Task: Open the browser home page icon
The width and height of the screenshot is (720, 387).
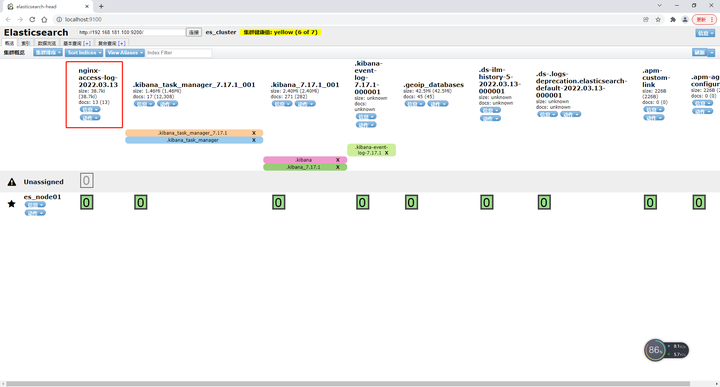Action: 44,19
